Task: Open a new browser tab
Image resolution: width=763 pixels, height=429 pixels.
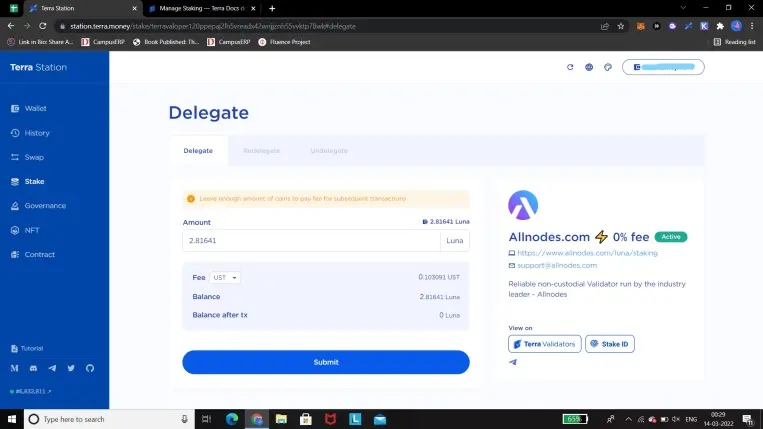Action: point(272,8)
